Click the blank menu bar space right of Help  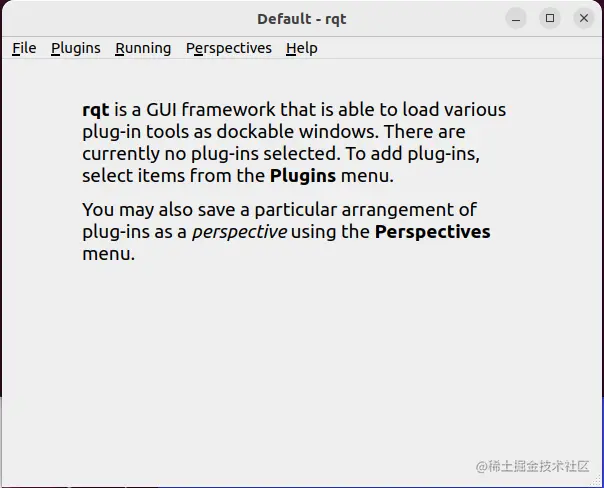(x=458, y=48)
